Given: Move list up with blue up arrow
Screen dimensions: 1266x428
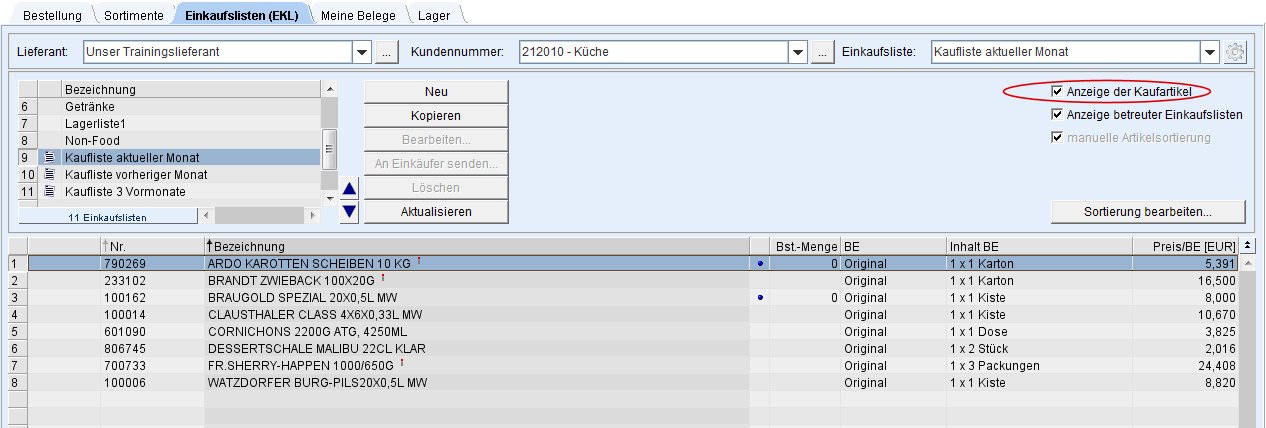Looking at the screenshot, I should pos(349,188).
